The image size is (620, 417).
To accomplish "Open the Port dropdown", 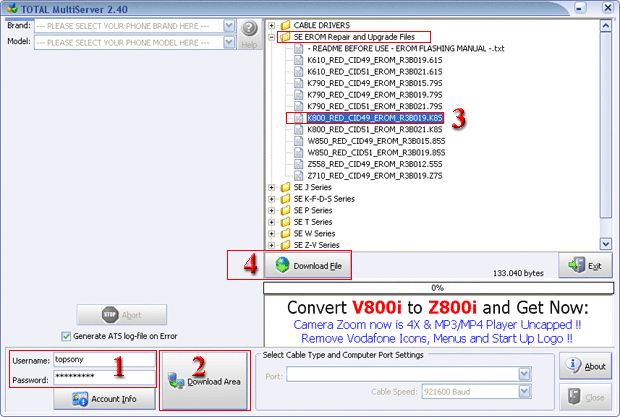I will pos(524,374).
